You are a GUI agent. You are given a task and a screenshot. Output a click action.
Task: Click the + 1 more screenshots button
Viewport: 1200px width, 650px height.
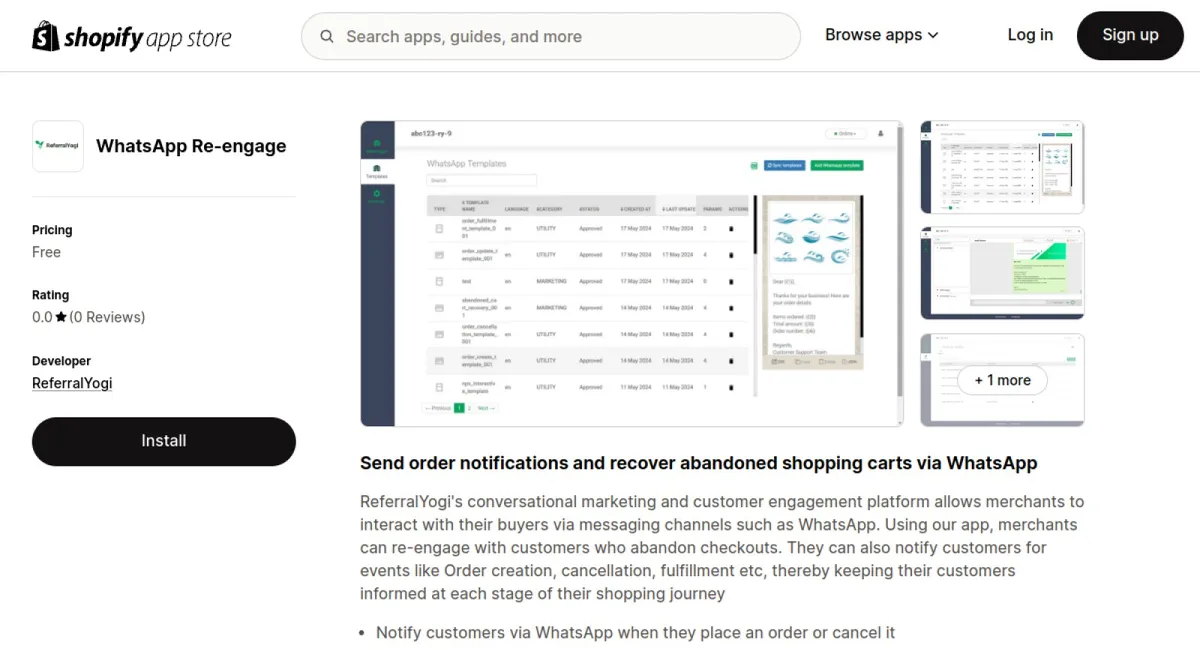click(1002, 380)
